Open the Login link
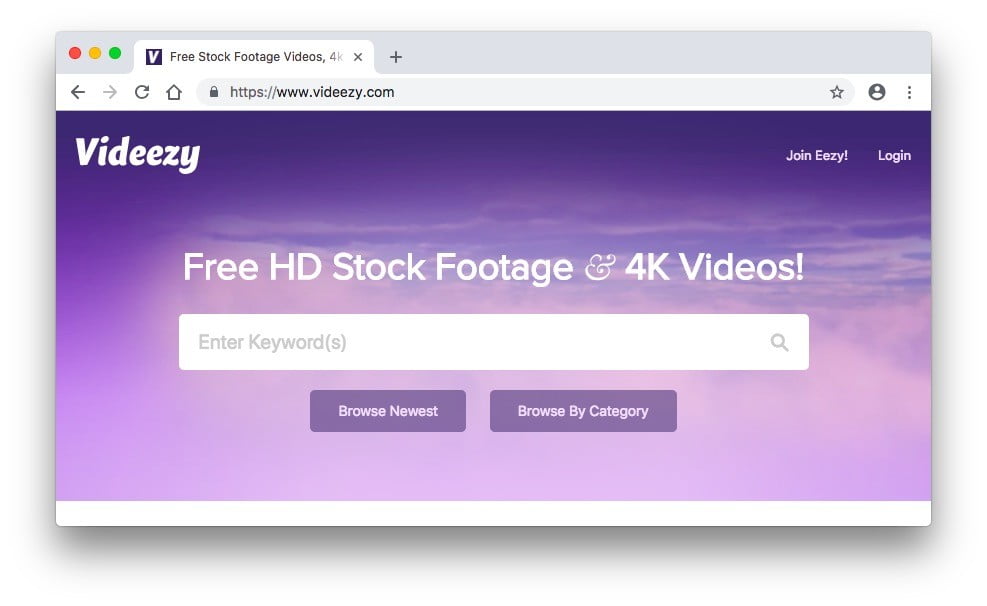 coord(894,155)
